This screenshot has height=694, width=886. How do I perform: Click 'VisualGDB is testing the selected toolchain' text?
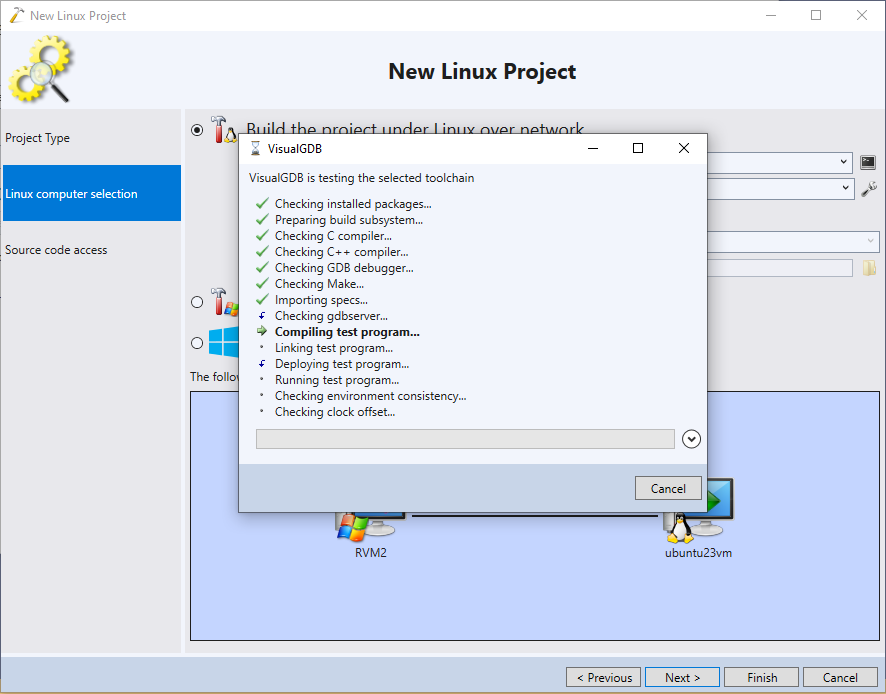pyautogui.click(x=362, y=178)
